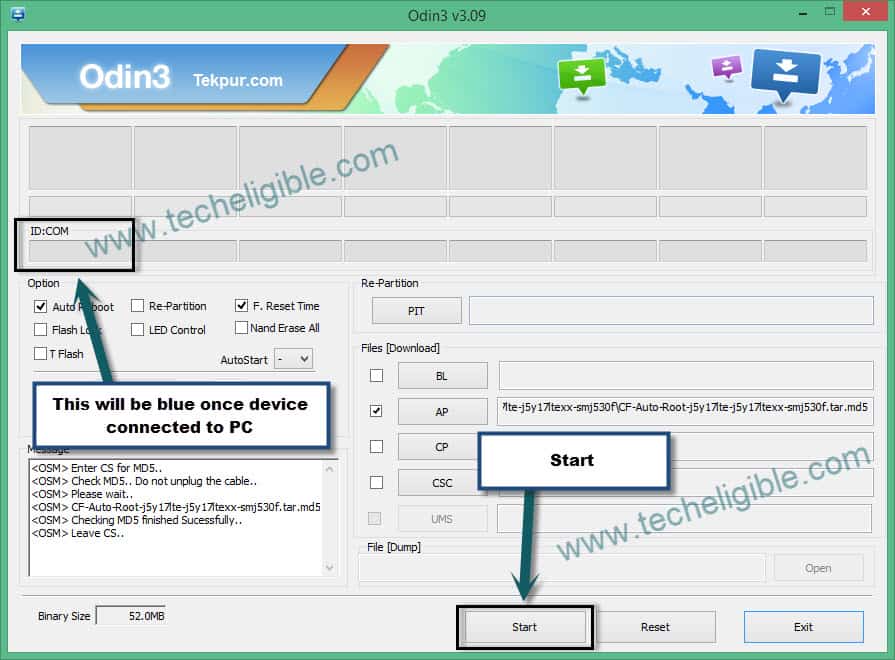Uncheck the AP file checkbox
The width and height of the screenshot is (895, 660).
coord(376,411)
